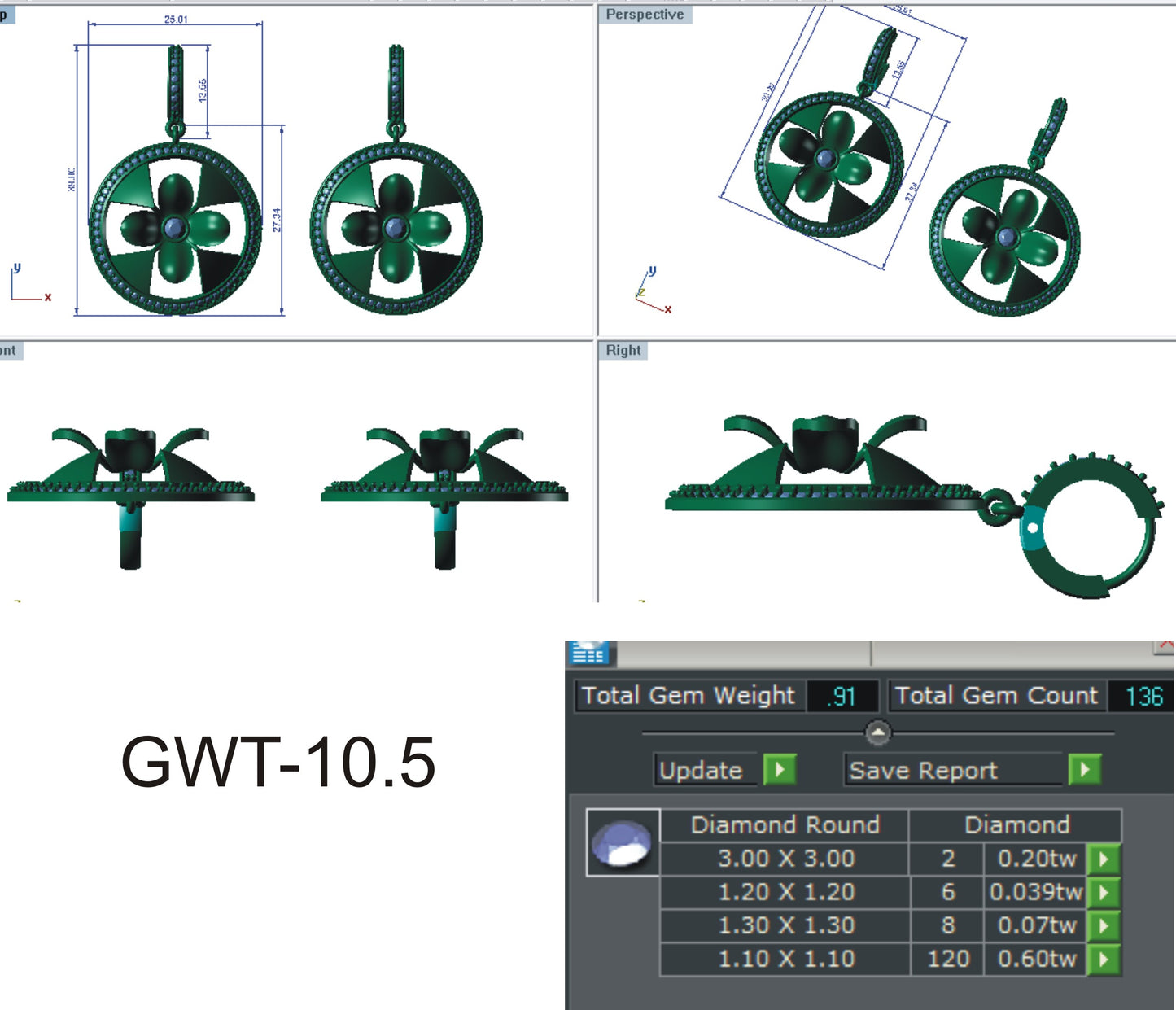Click the green arrow beside Update
Screen dimensions: 1176x1010
[x=779, y=769]
